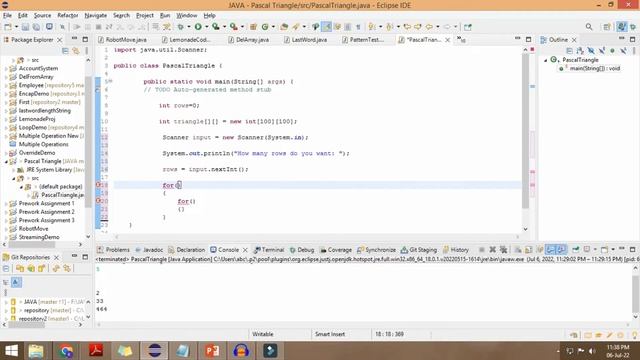The height and width of the screenshot is (360, 640).
Task: Switch to the DelArray.java editor tab
Action: tap(249, 40)
